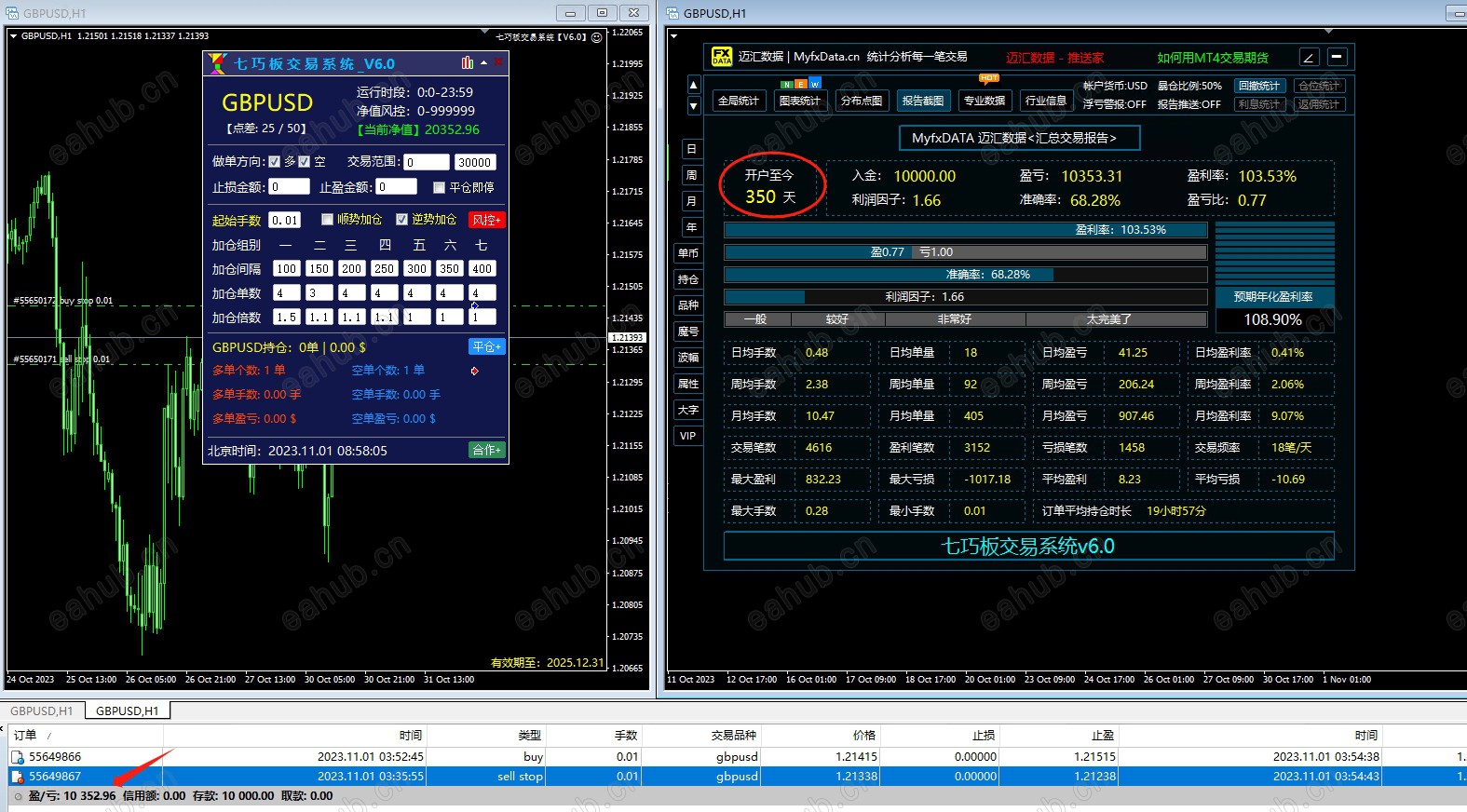This screenshot has height=812, width=1467.
Task: Click the chart shift triangle in left chart header
Action: 484,32
